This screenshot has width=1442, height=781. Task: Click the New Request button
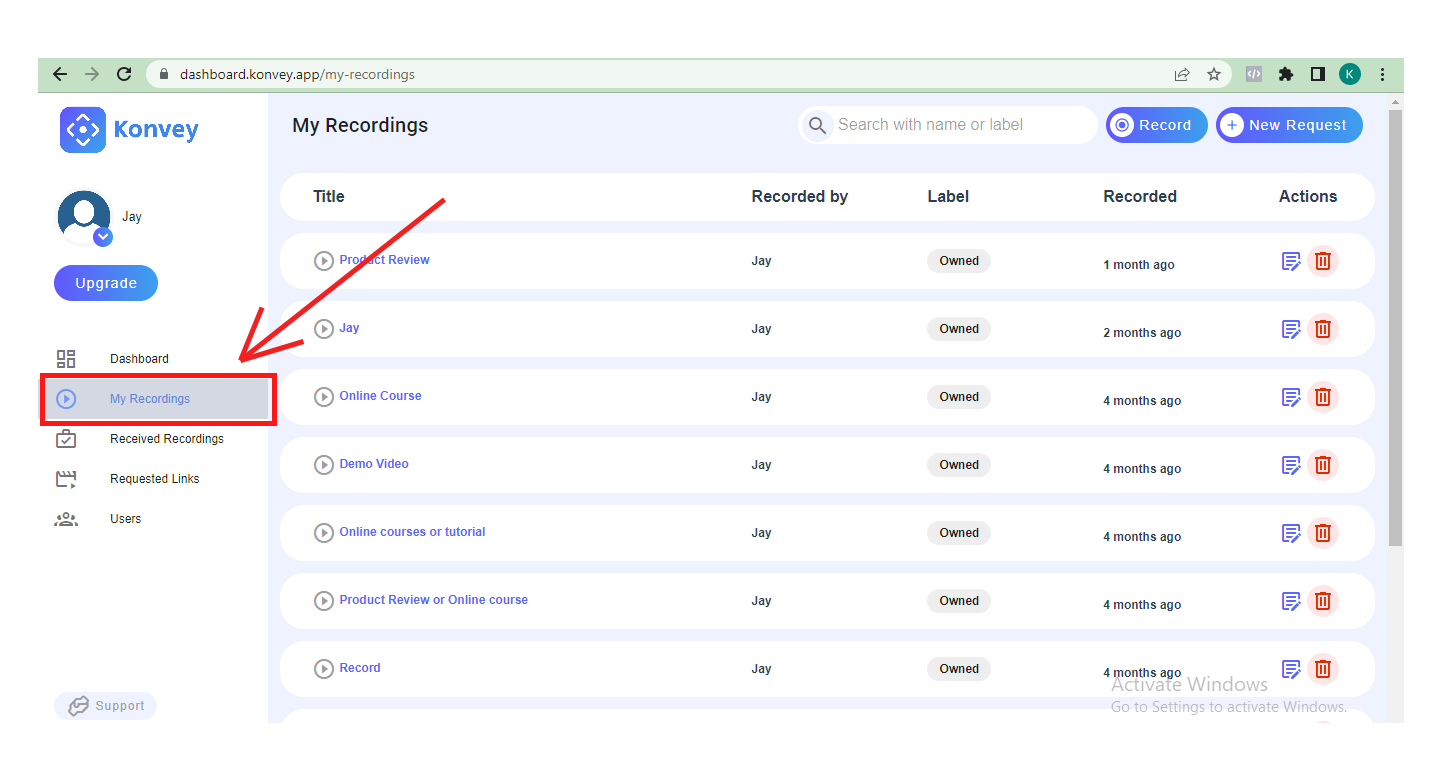[x=1289, y=125]
